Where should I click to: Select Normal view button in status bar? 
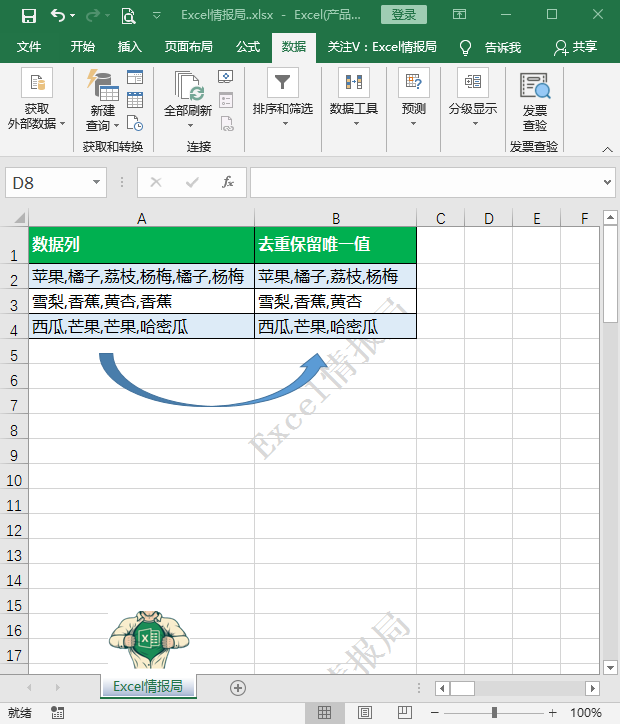coord(324,712)
